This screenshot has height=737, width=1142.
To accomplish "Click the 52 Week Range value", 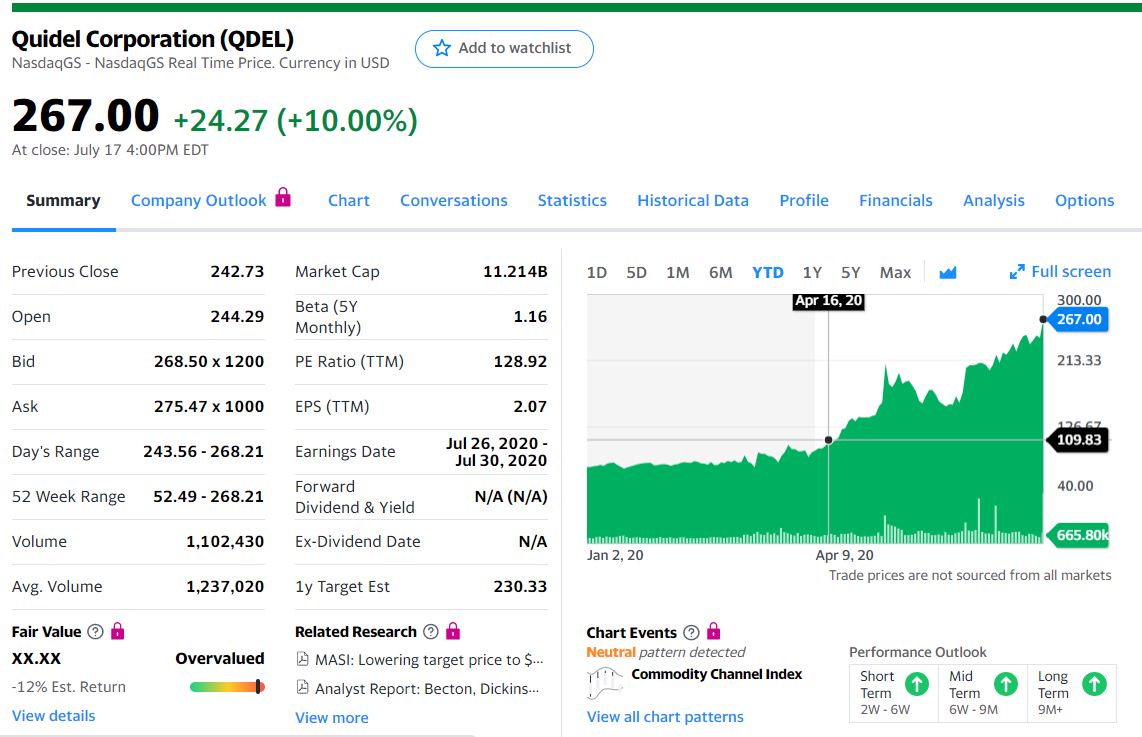I will [208, 497].
